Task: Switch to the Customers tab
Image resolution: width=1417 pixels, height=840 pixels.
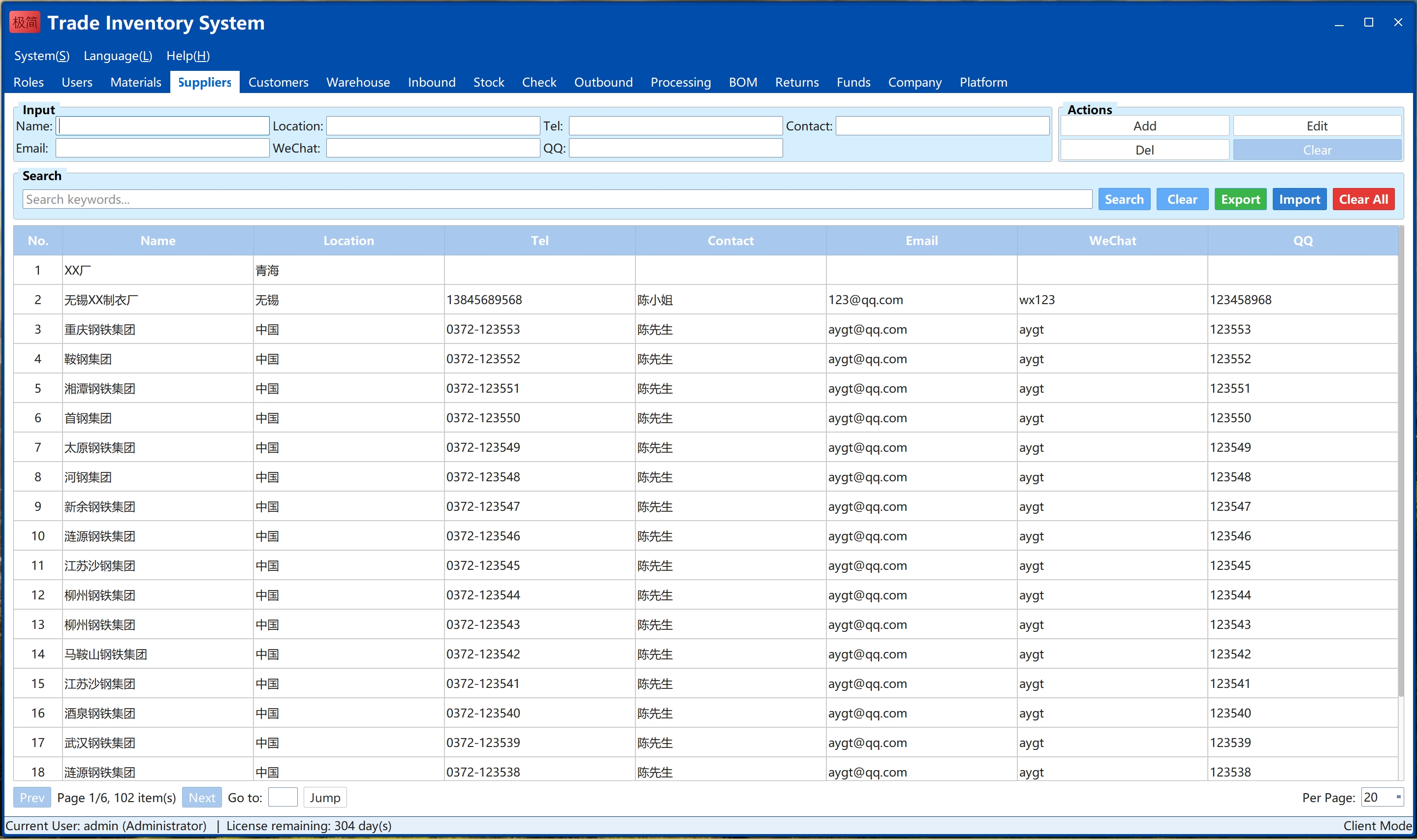Action: click(x=278, y=82)
